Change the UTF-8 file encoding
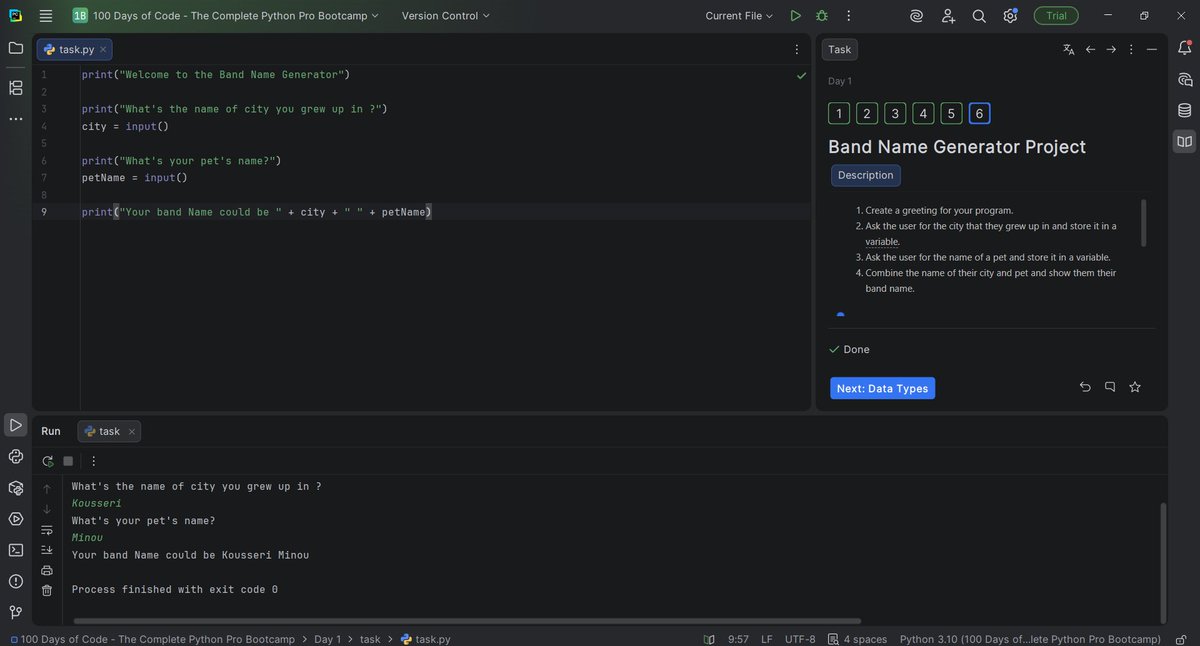The image size is (1200, 646). coord(800,639)
